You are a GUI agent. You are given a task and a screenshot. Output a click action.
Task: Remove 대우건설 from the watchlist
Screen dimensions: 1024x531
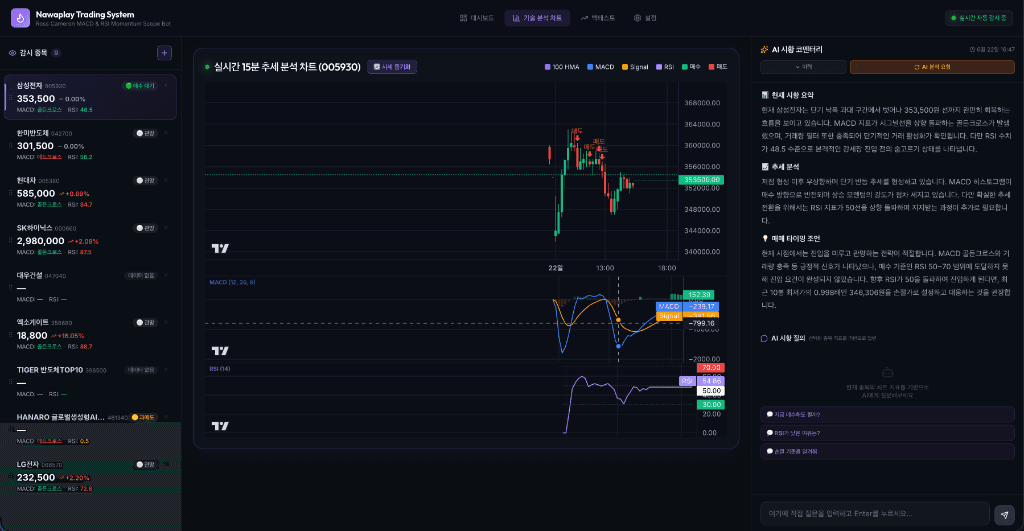tap(166, 275)
